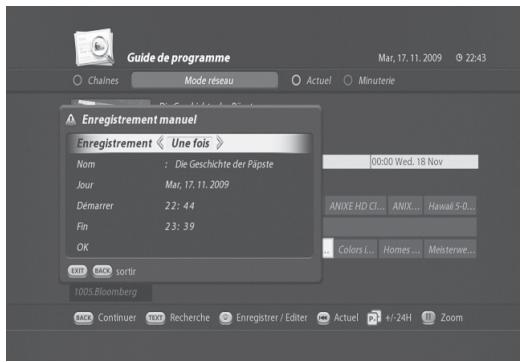This screenshot has height=362, width=521.
Task: Click Enregistrer / Editer label in bottom bar
Action: click(272, 318)
